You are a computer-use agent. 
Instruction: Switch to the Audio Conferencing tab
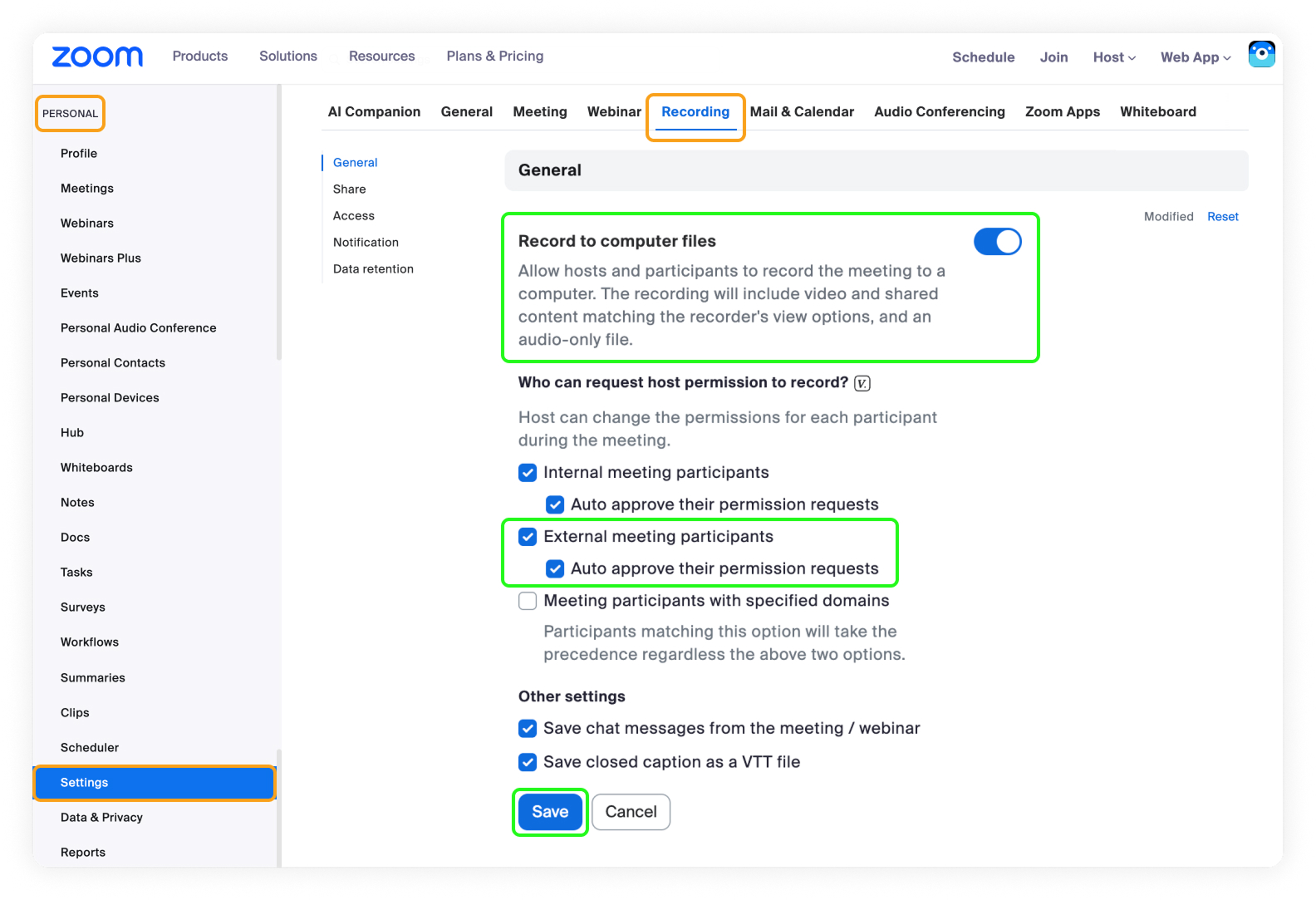(939, 112)
